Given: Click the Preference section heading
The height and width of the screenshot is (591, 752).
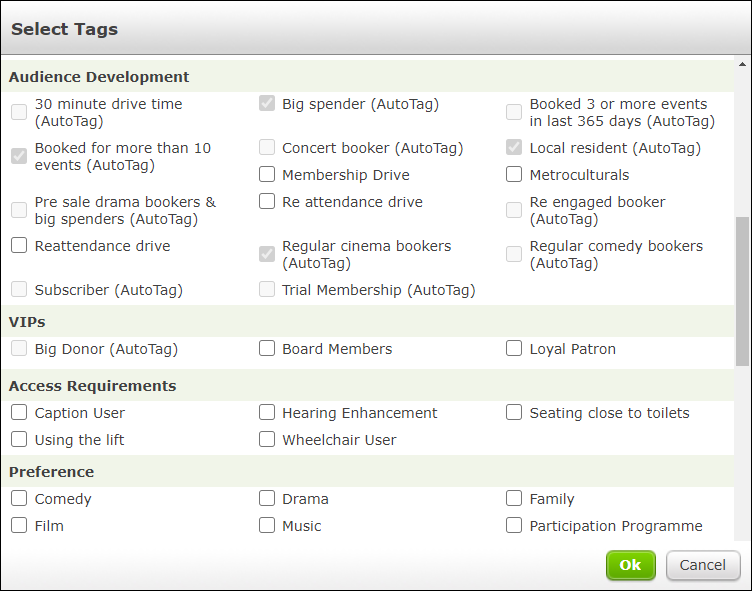Looking at the screenshot, I should (x=51, y=472).
